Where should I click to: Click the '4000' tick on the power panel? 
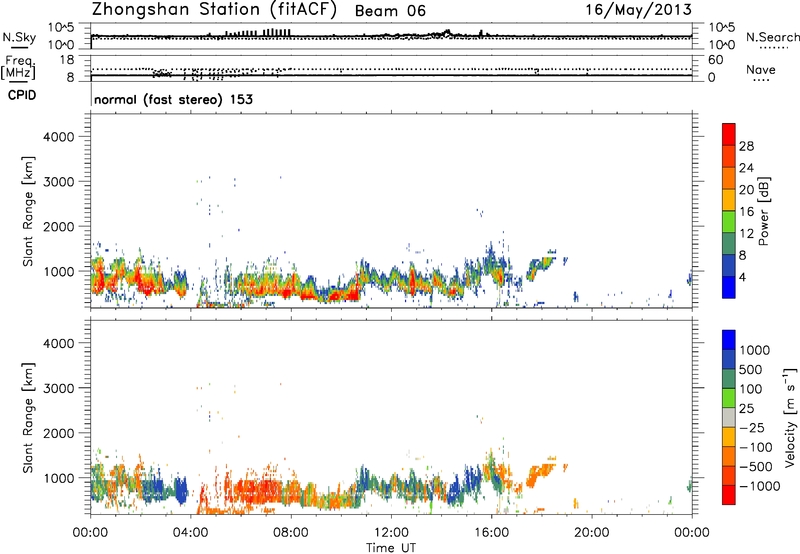tap(59, 137)
